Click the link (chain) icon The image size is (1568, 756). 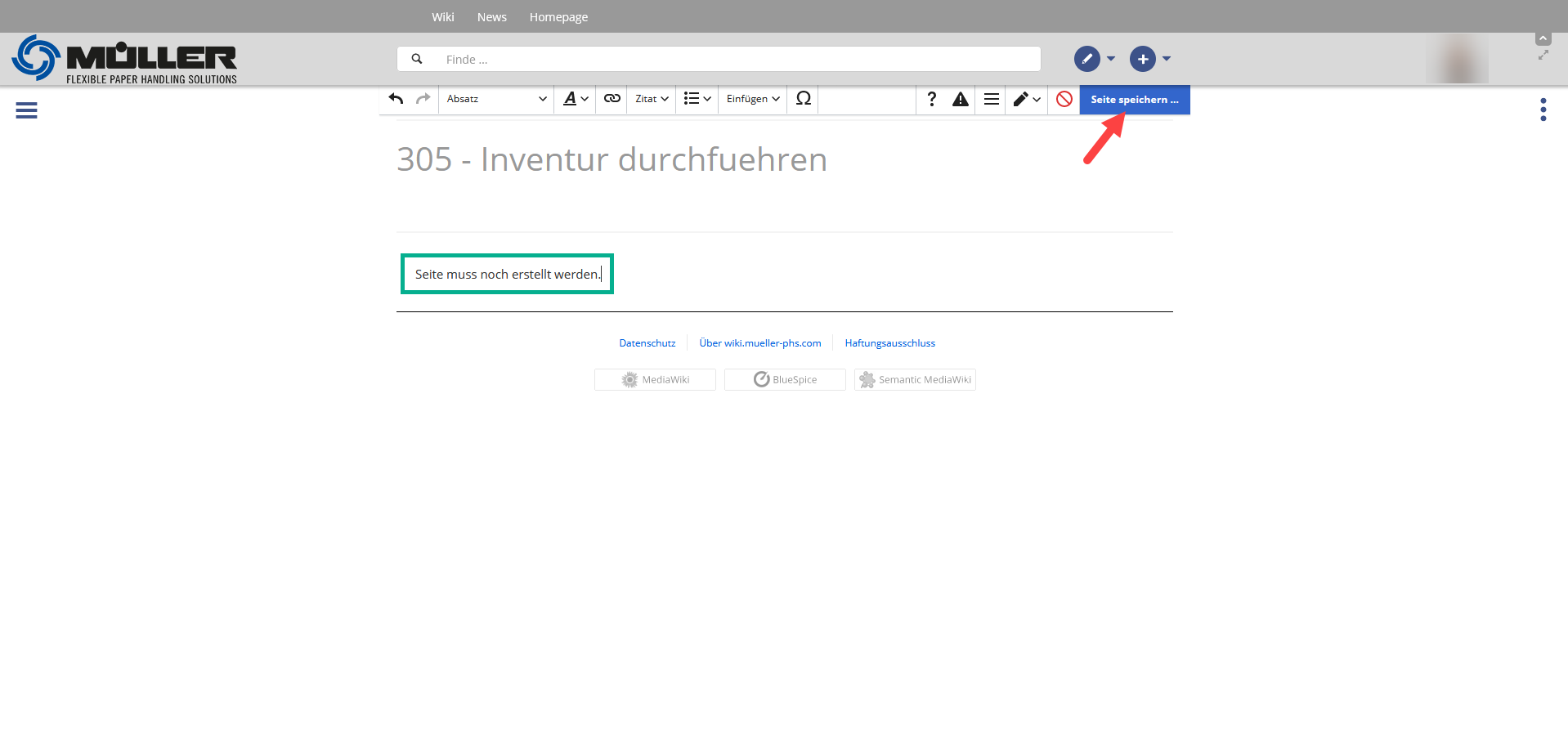[x=612, y=99]
